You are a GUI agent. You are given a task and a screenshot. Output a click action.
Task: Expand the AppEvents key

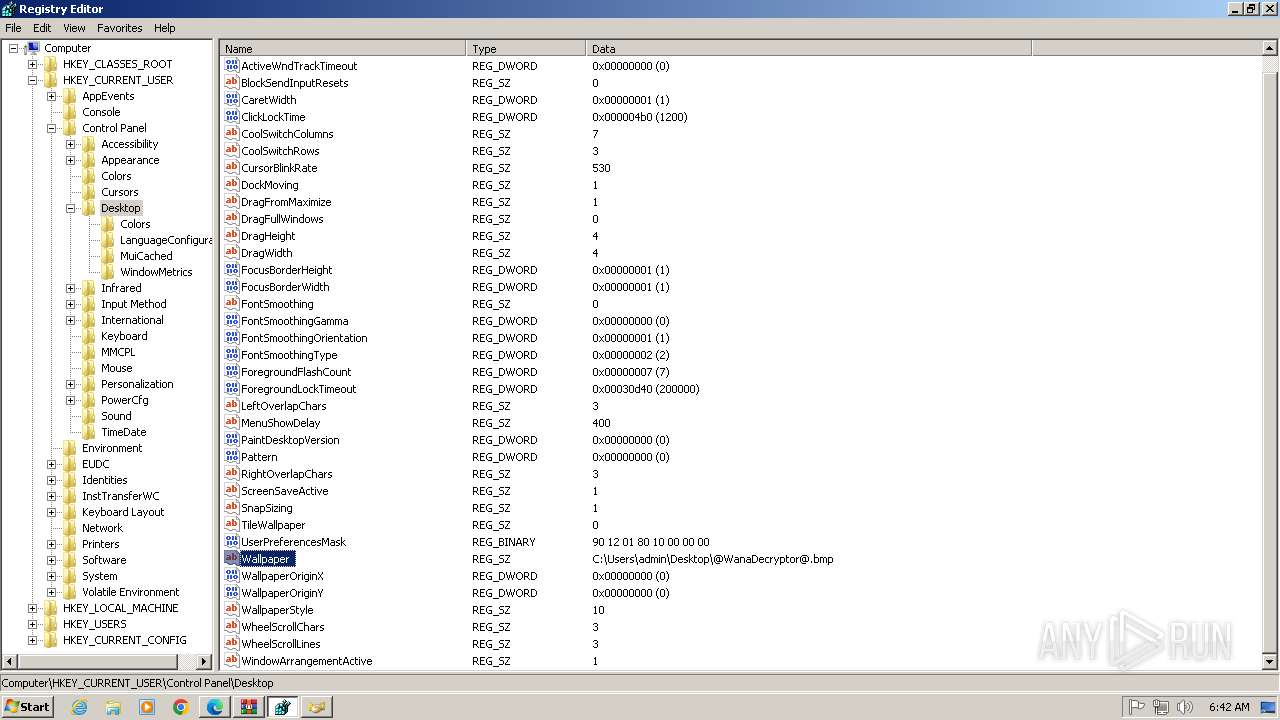[52, 96]
